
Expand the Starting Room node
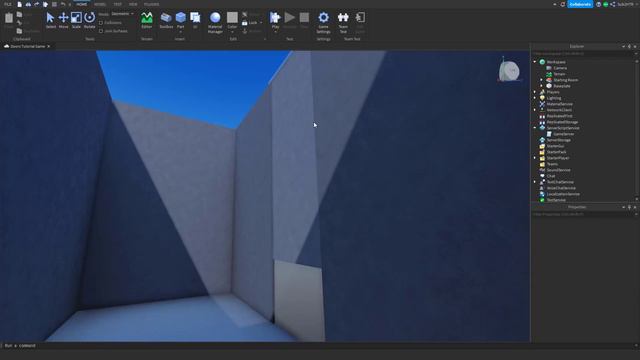541,80
